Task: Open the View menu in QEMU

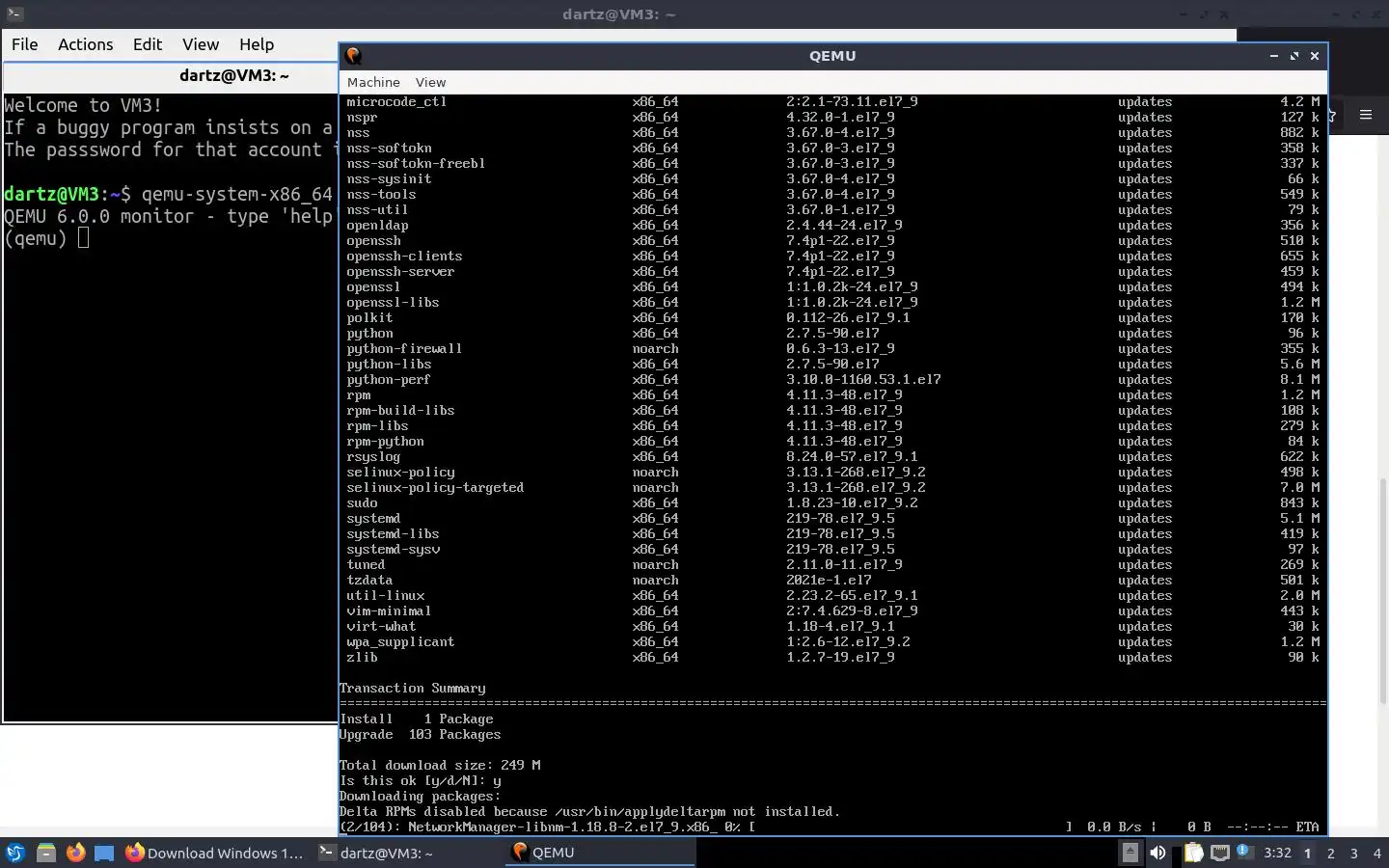Action: [x=430, y=82]
